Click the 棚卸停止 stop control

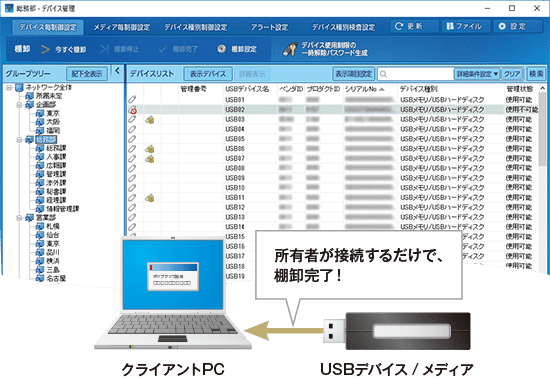click(120, 49)
